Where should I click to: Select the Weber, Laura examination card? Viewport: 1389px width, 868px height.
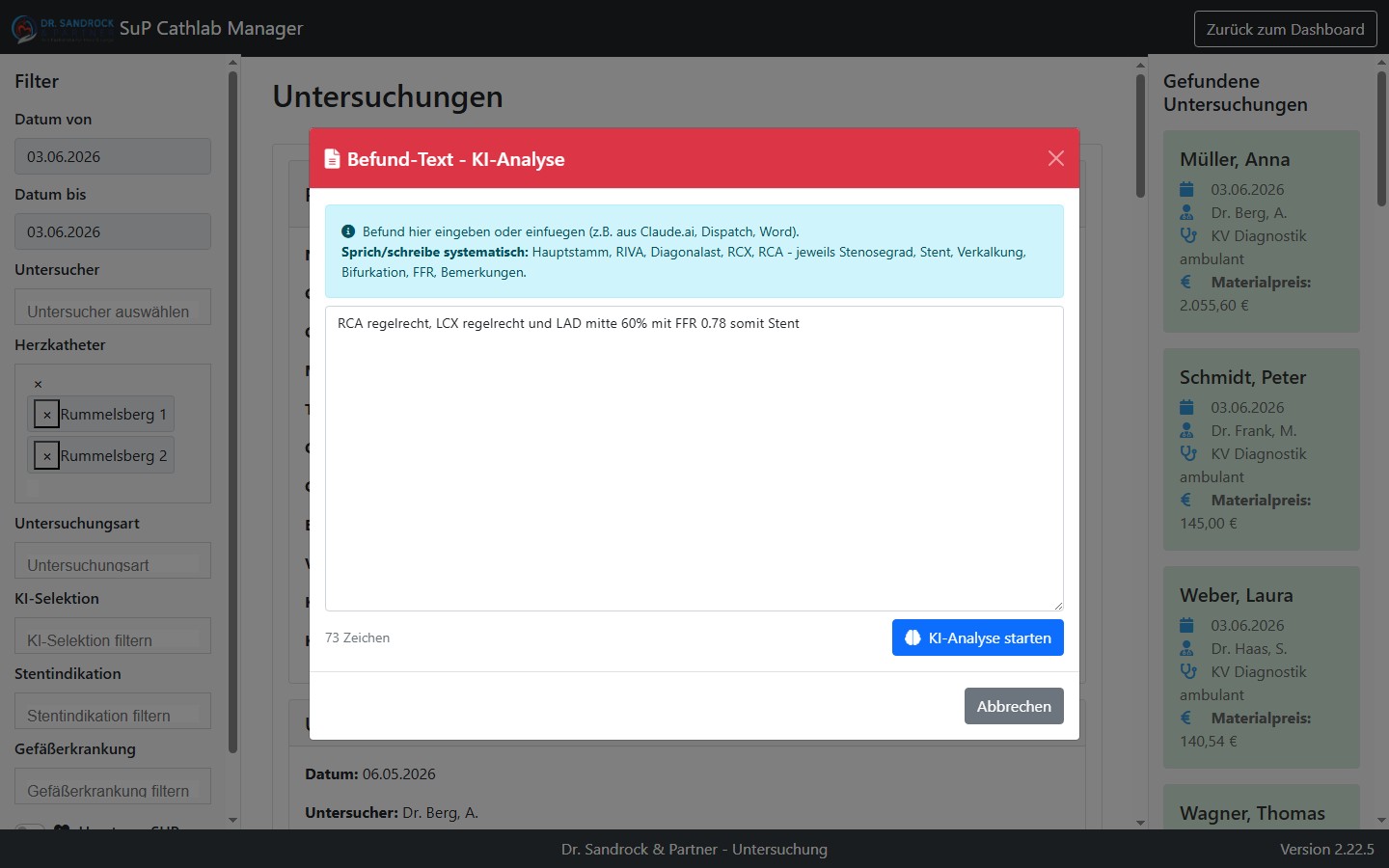click(1261, 667)
